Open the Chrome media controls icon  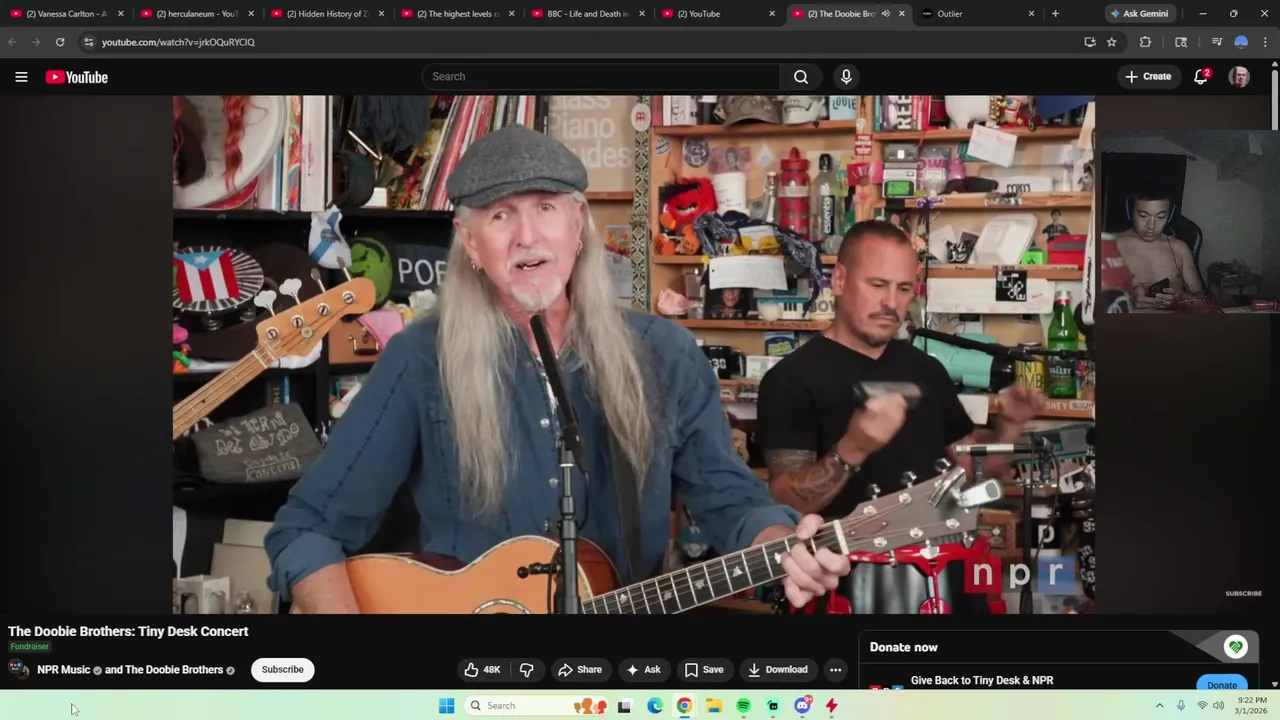point(1217,42)
